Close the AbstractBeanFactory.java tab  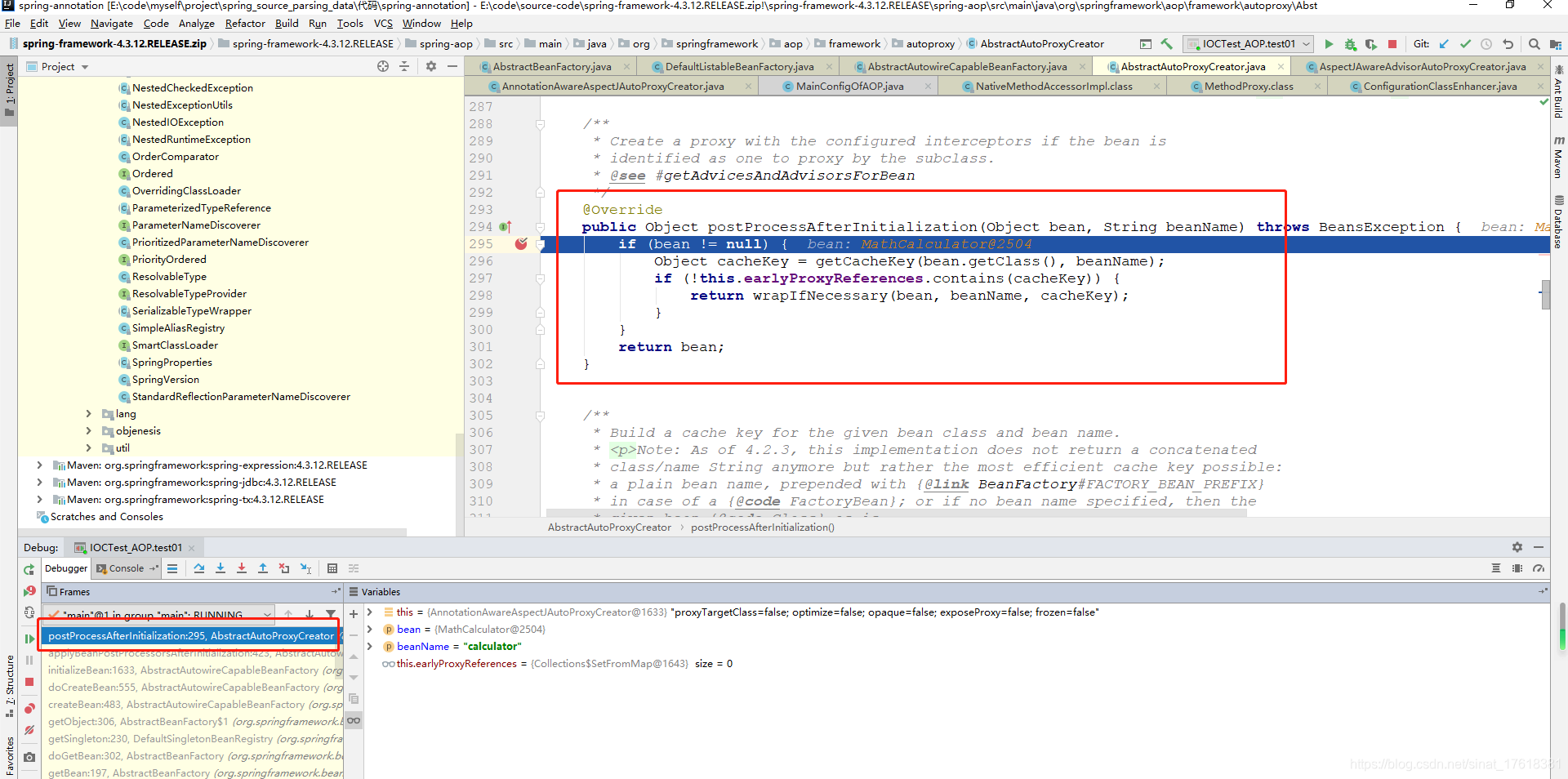click(x=627, y=67)
